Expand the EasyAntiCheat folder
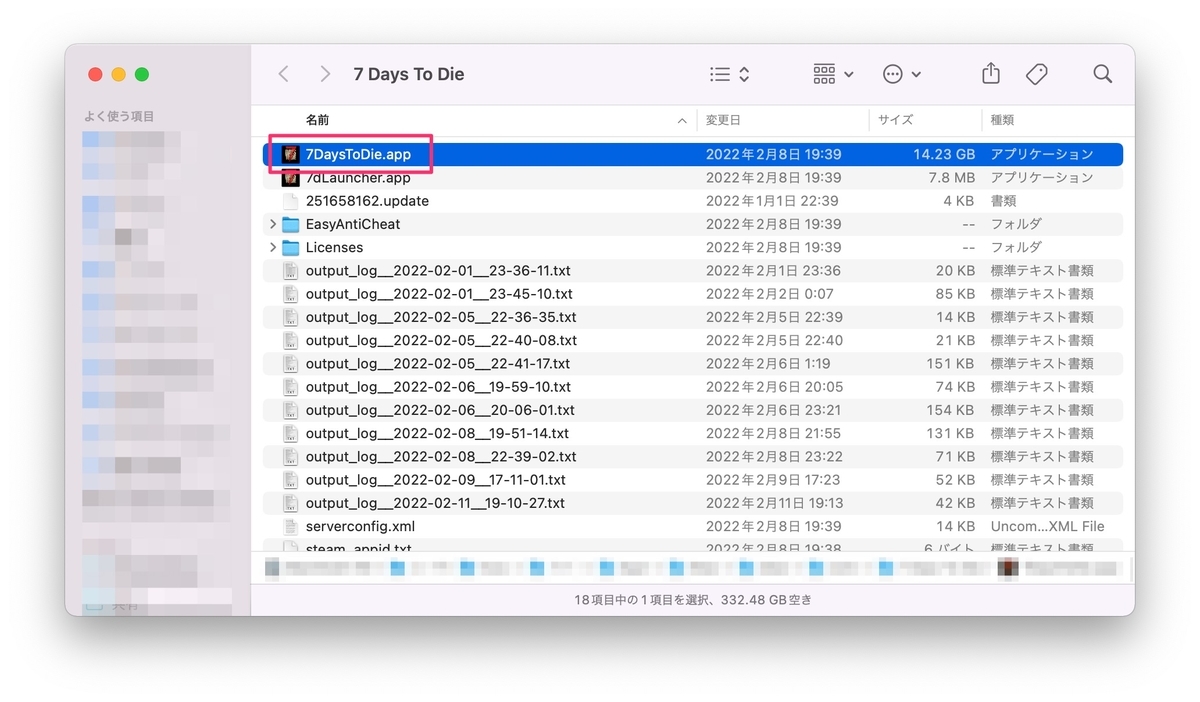 [273, 224]
